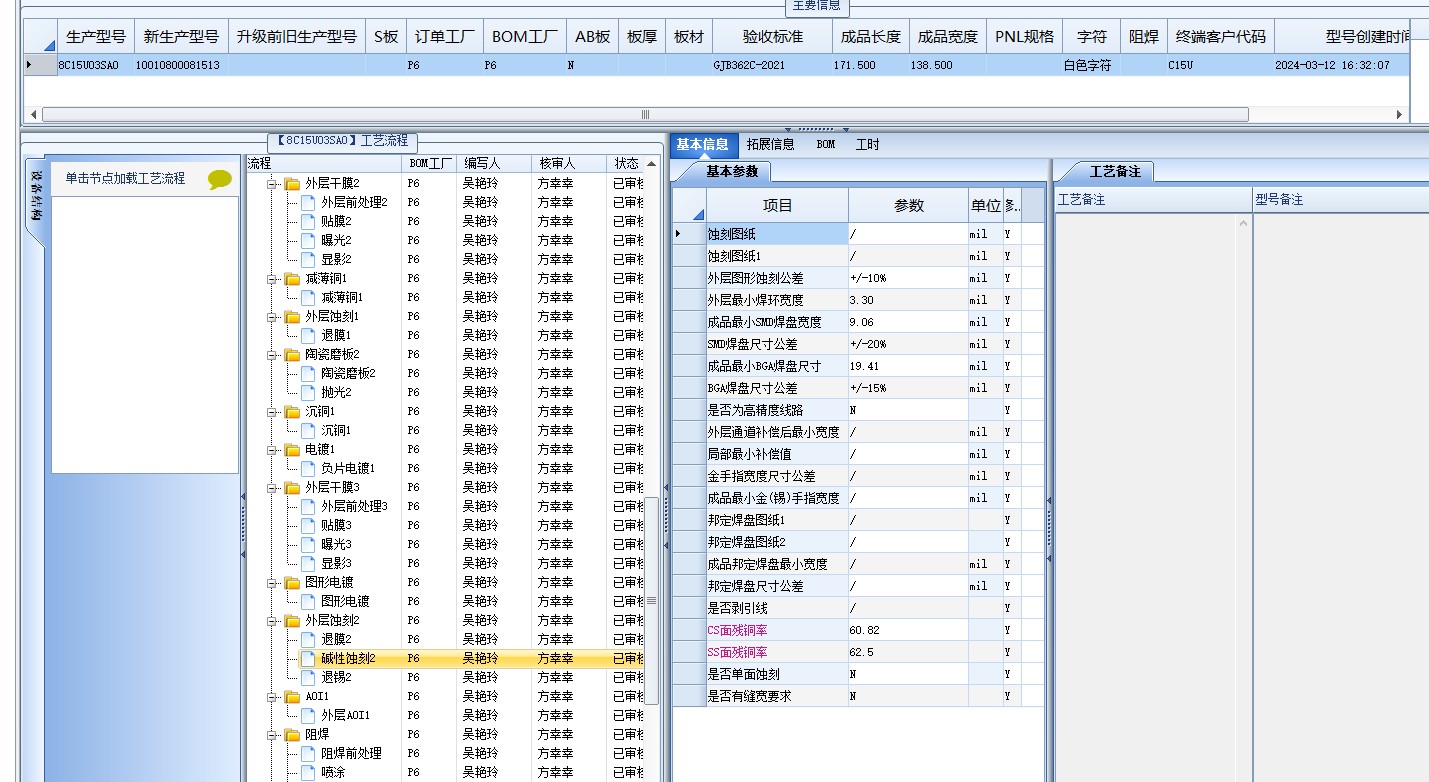The height and width of the screenshot is (782, 1429).
Task: Click the folder icon of 外层干膜2
Action: pyautogui.click(x=292, y=184)
